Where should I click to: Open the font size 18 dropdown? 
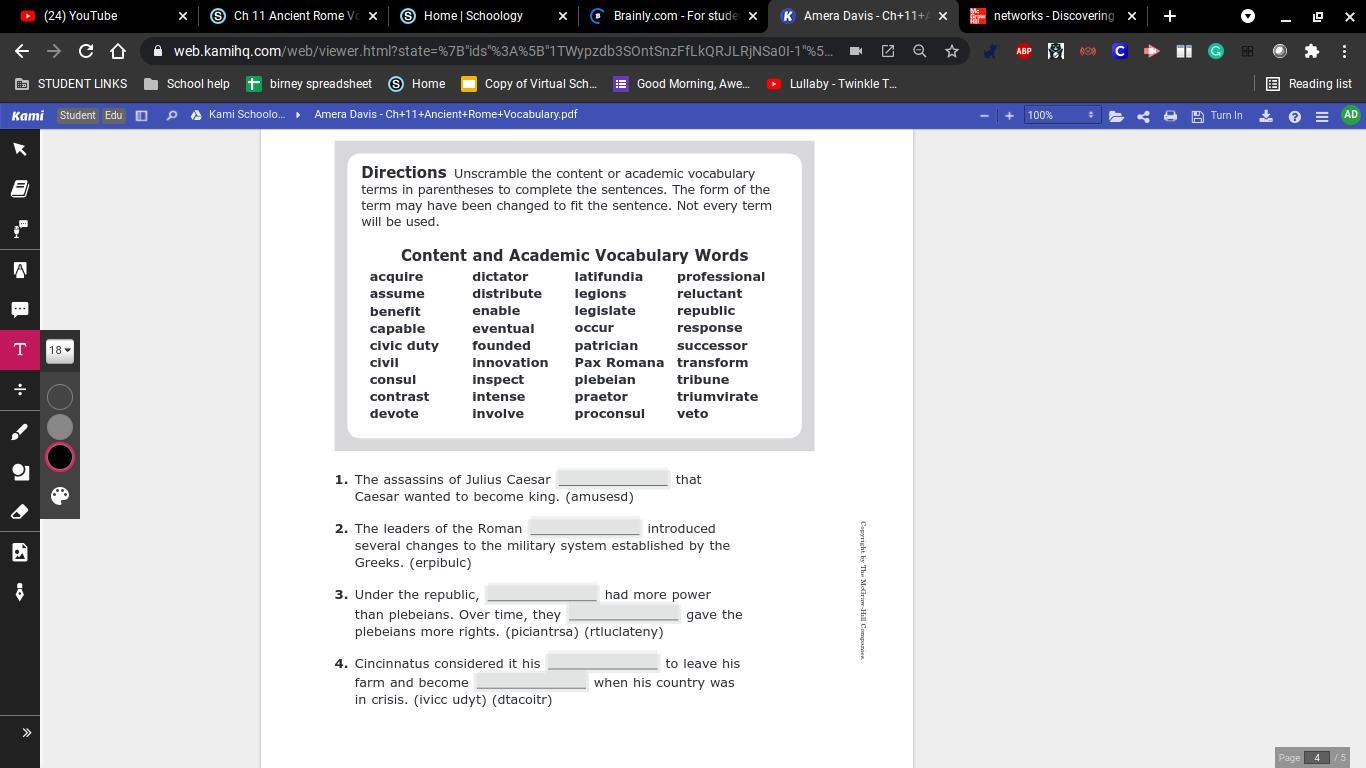(x=60, y=350)
